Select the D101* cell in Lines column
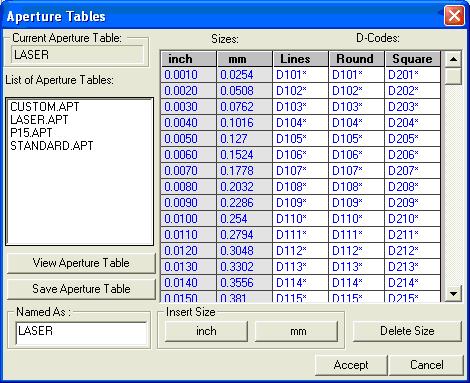The height and width of the screenshot is (383, 470). [x=301, y=75]
